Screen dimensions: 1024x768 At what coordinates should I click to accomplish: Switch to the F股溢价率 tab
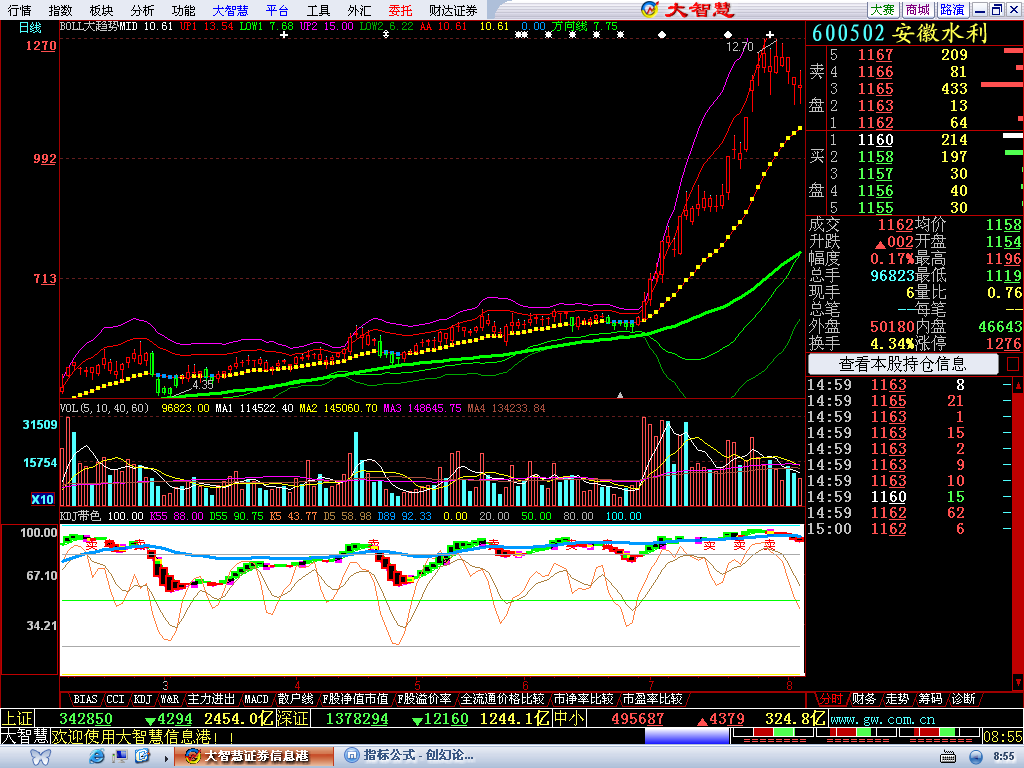424,699
